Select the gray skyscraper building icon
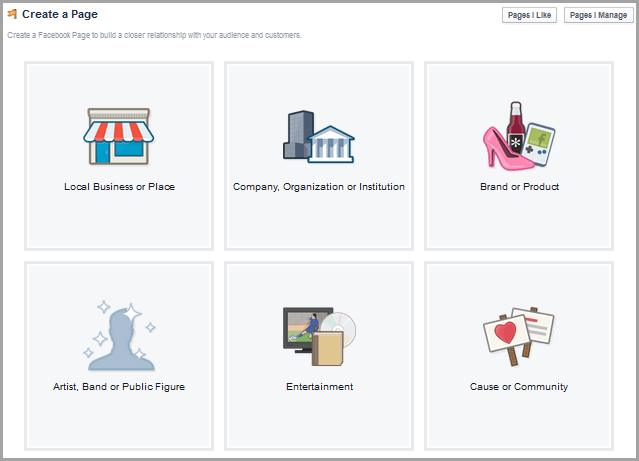This screenshot has width=639, height=461. click(x=298, y=134)
